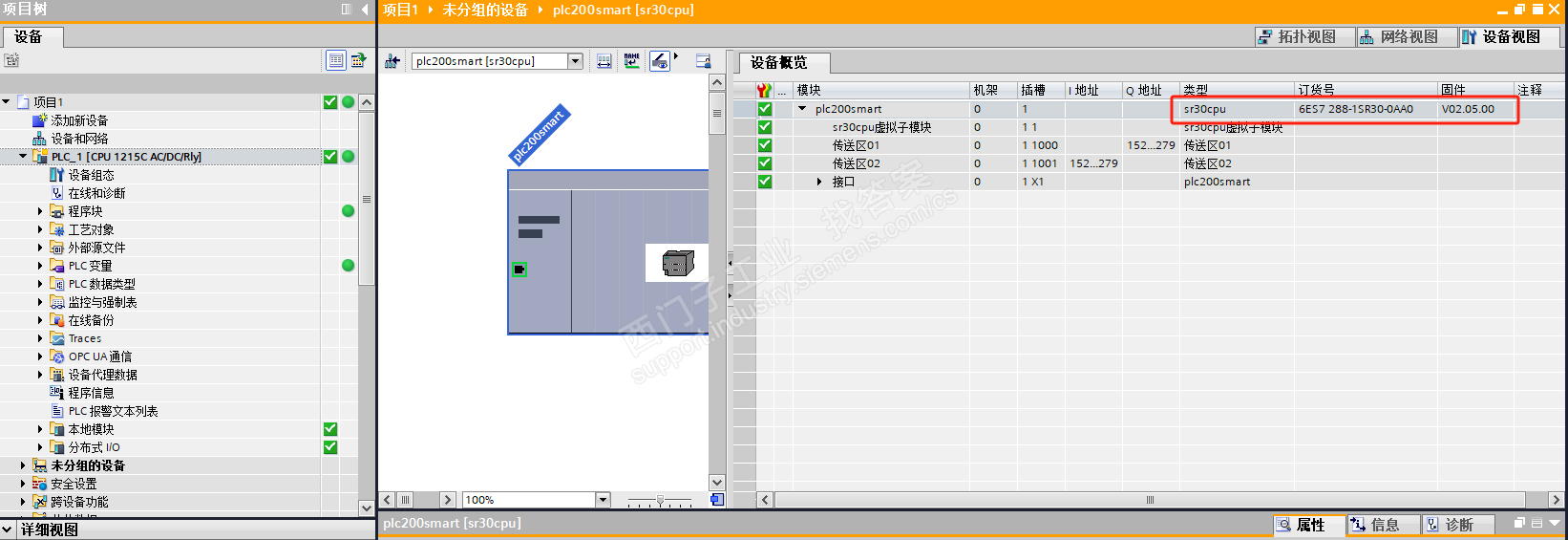Screen dimensions: 1568x540
Task: Click device view side-panel toggle icon
Action: click(x=704, y=61)
